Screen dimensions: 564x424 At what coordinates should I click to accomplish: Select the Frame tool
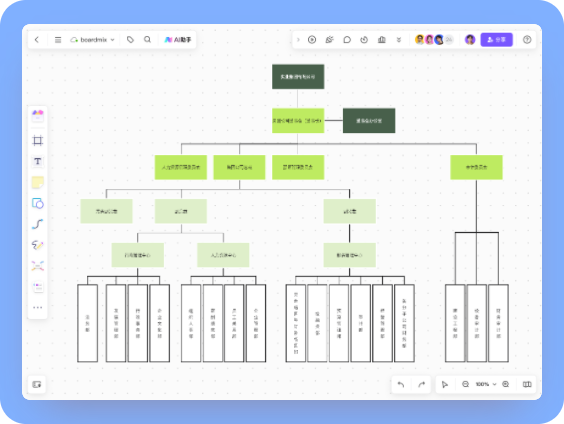coord(38,140)
